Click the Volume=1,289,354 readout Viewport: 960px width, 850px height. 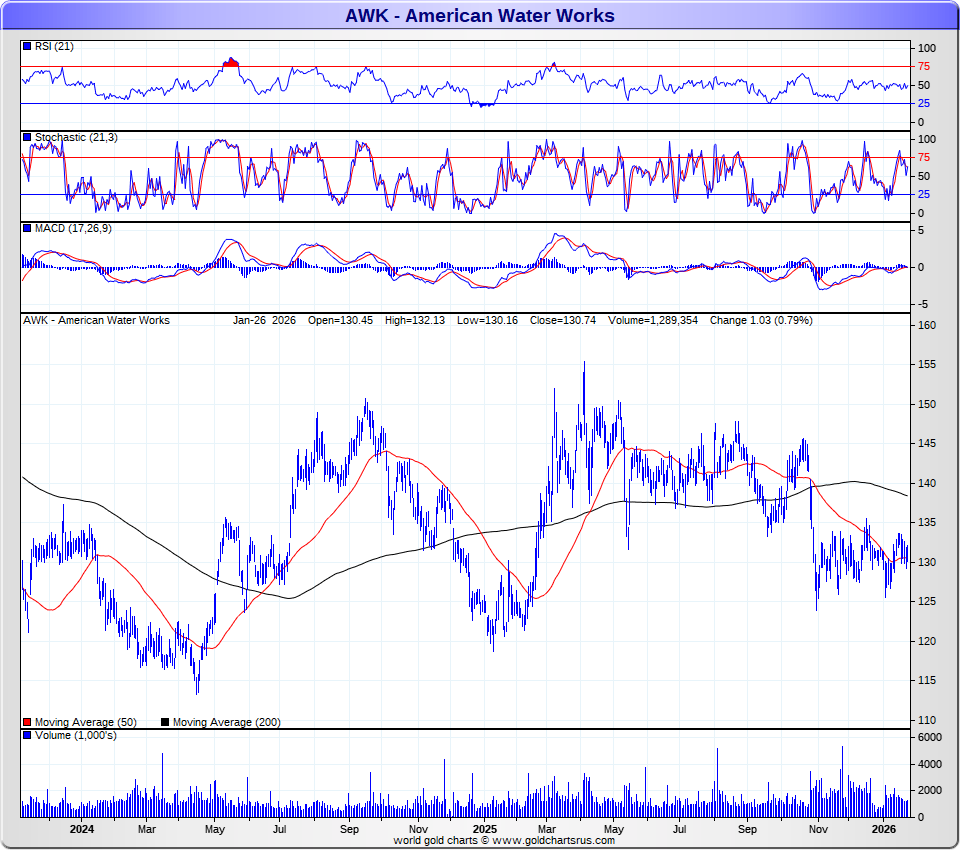click(x=653, y=320)
